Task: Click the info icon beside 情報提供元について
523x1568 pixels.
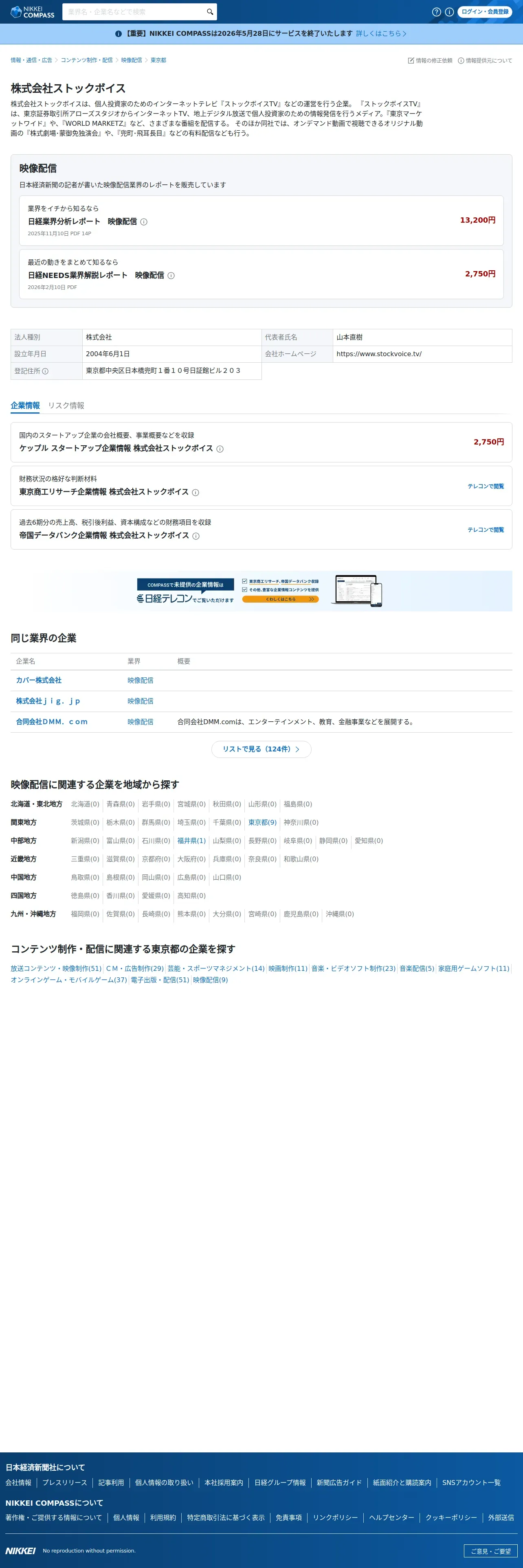Action: pyautogui.click(x=461, y=61)
